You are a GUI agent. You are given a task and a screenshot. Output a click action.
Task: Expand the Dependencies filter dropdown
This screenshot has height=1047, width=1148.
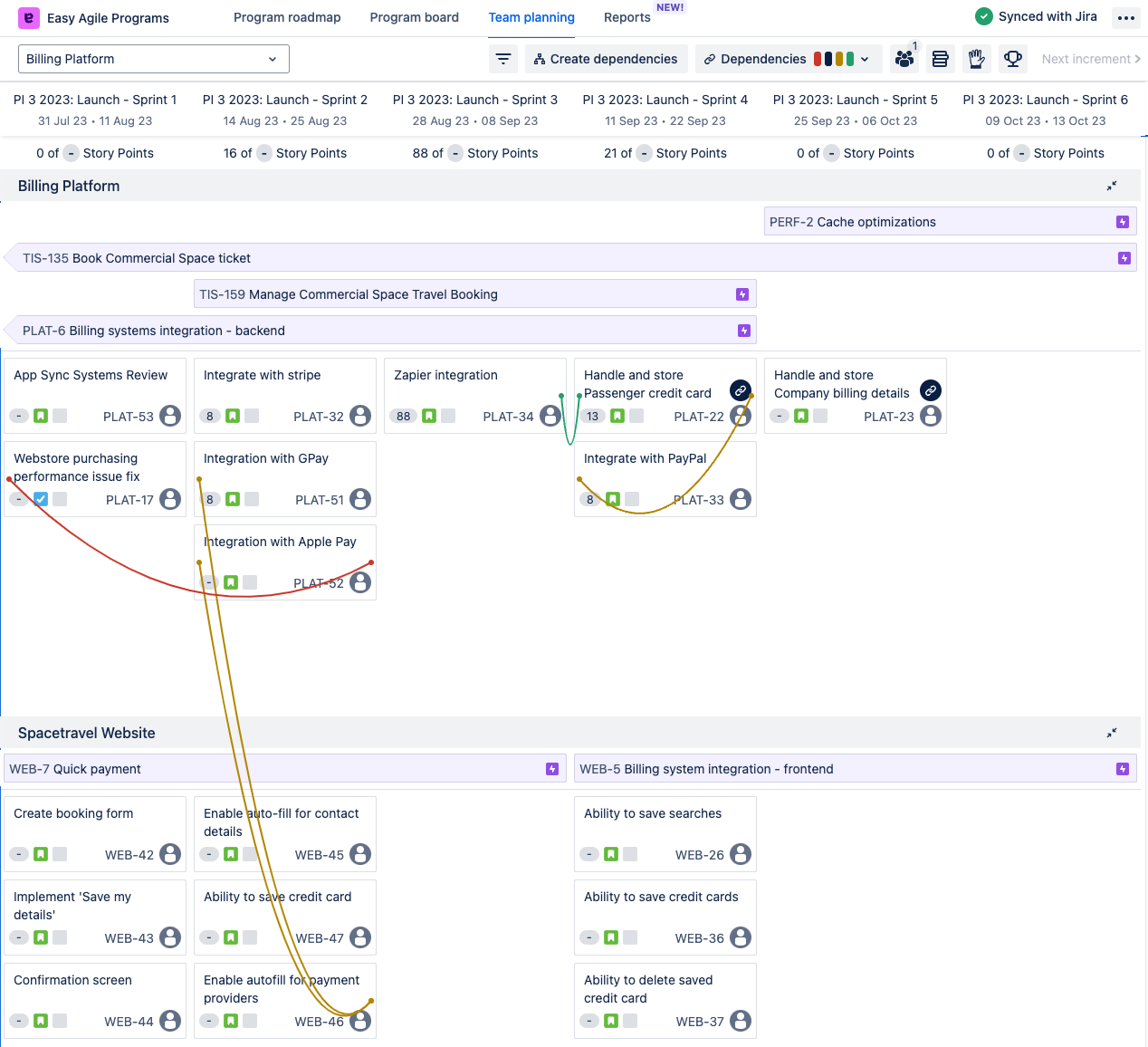point(865,59)
